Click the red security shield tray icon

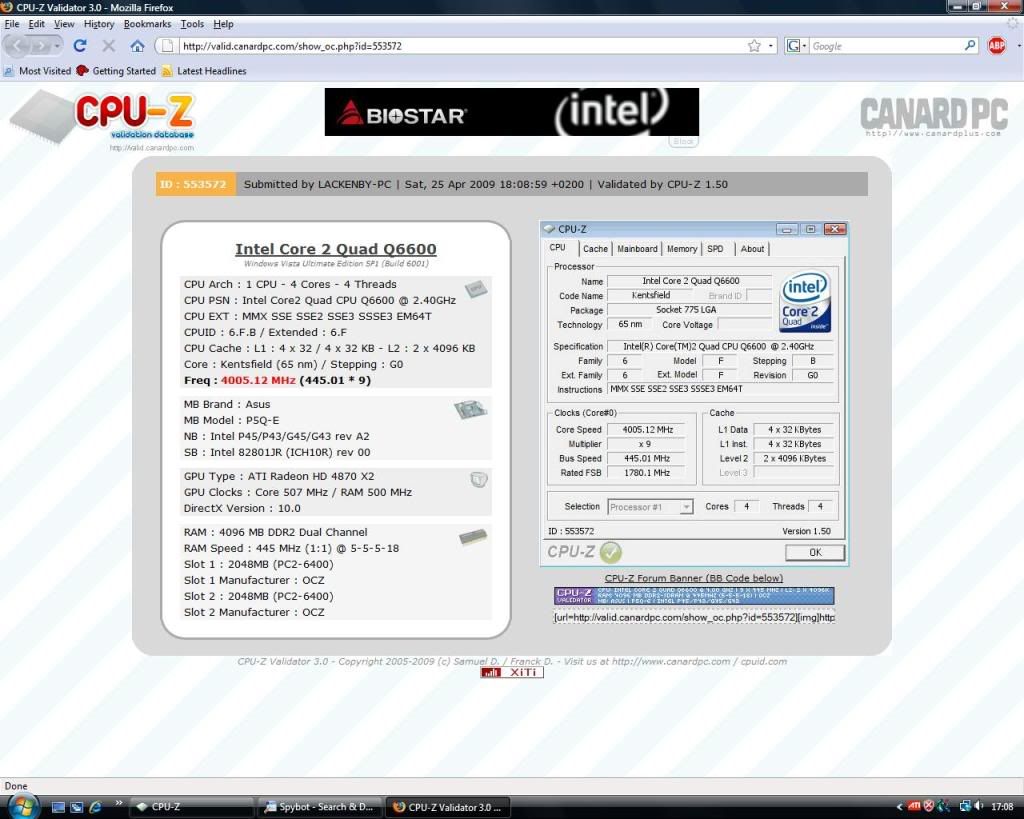(x=928, y=807)
